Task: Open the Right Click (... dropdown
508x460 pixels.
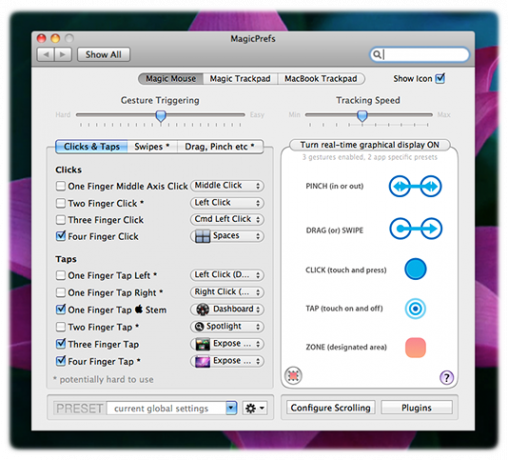Action: [227, 292]
